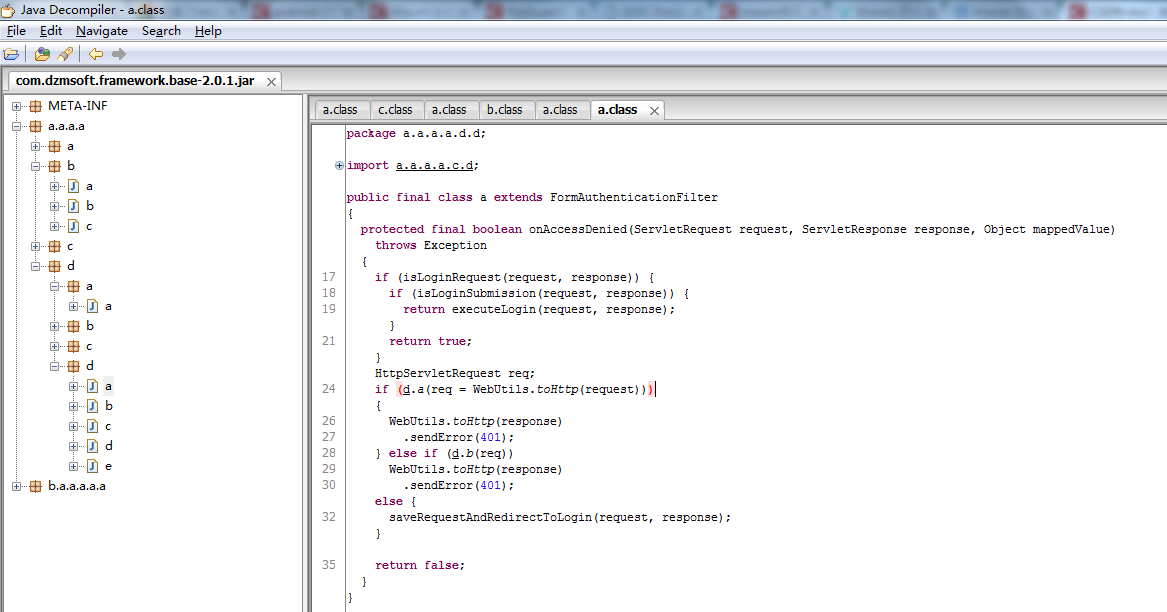Click 'HttpServletRequest req;' declaration
Image resolution: width=1167 pixels, height=612 pixels.
[455, 374]
